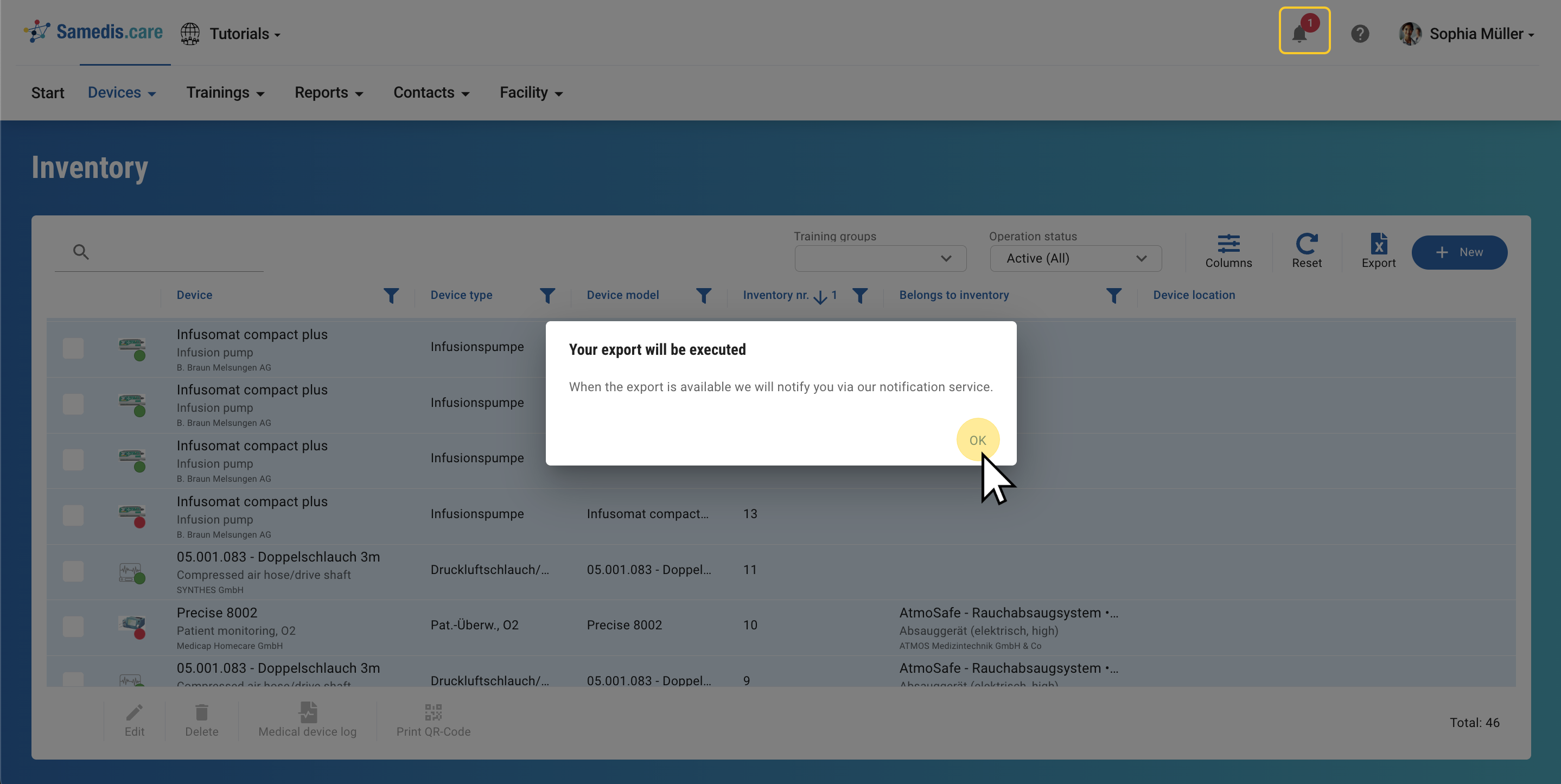Expand the Training groups dropdown
This screenshot has width=1561, height=784.
(x=880, y=258)
